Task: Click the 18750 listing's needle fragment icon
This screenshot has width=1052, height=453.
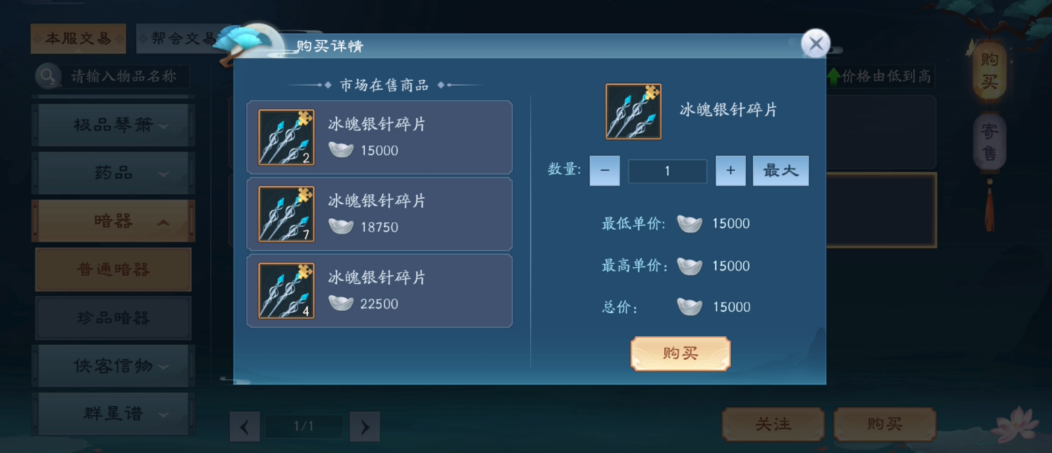Action: (286, 214)
